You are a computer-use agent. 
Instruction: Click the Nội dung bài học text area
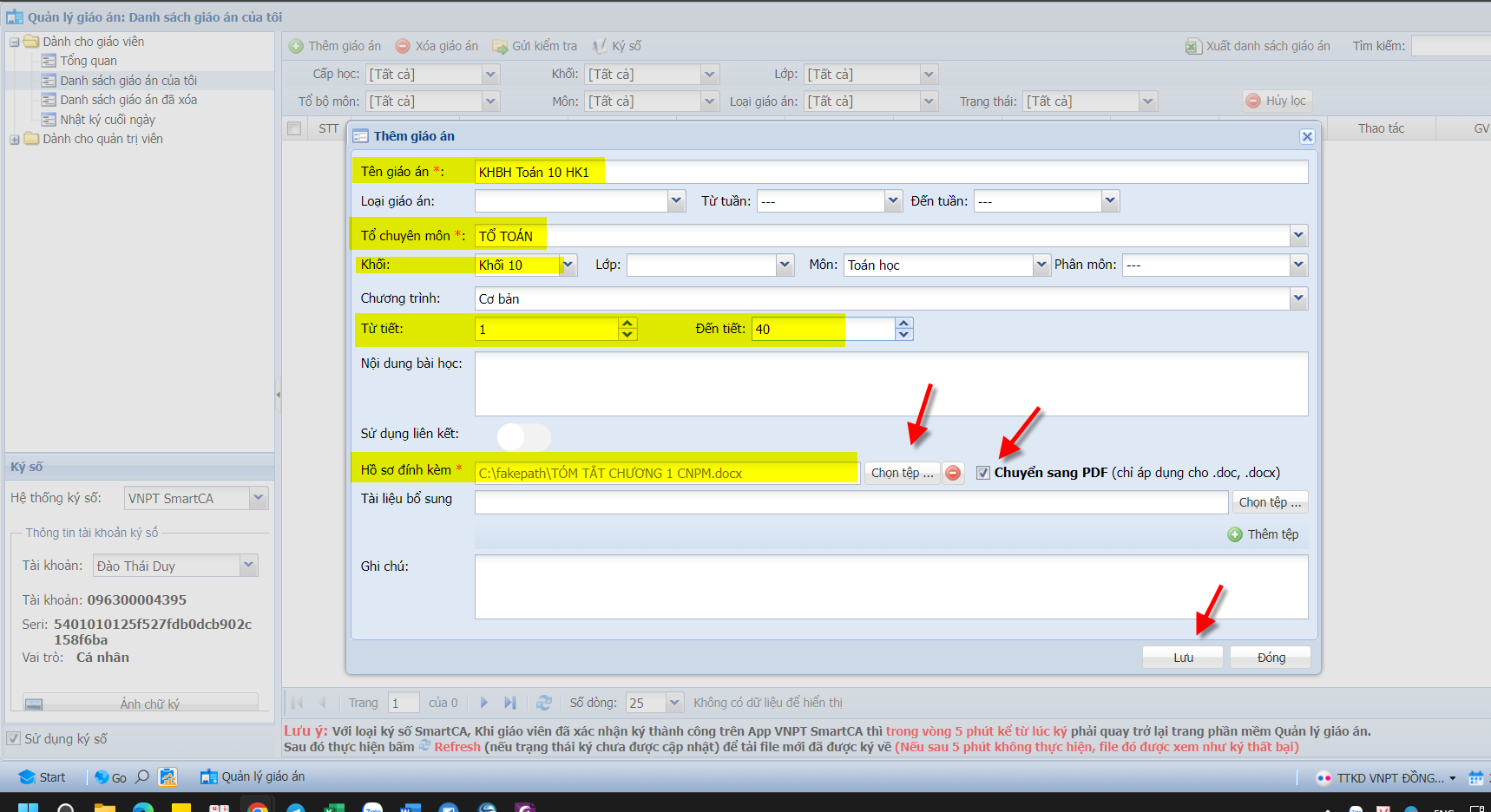click(x=890, y=383)
